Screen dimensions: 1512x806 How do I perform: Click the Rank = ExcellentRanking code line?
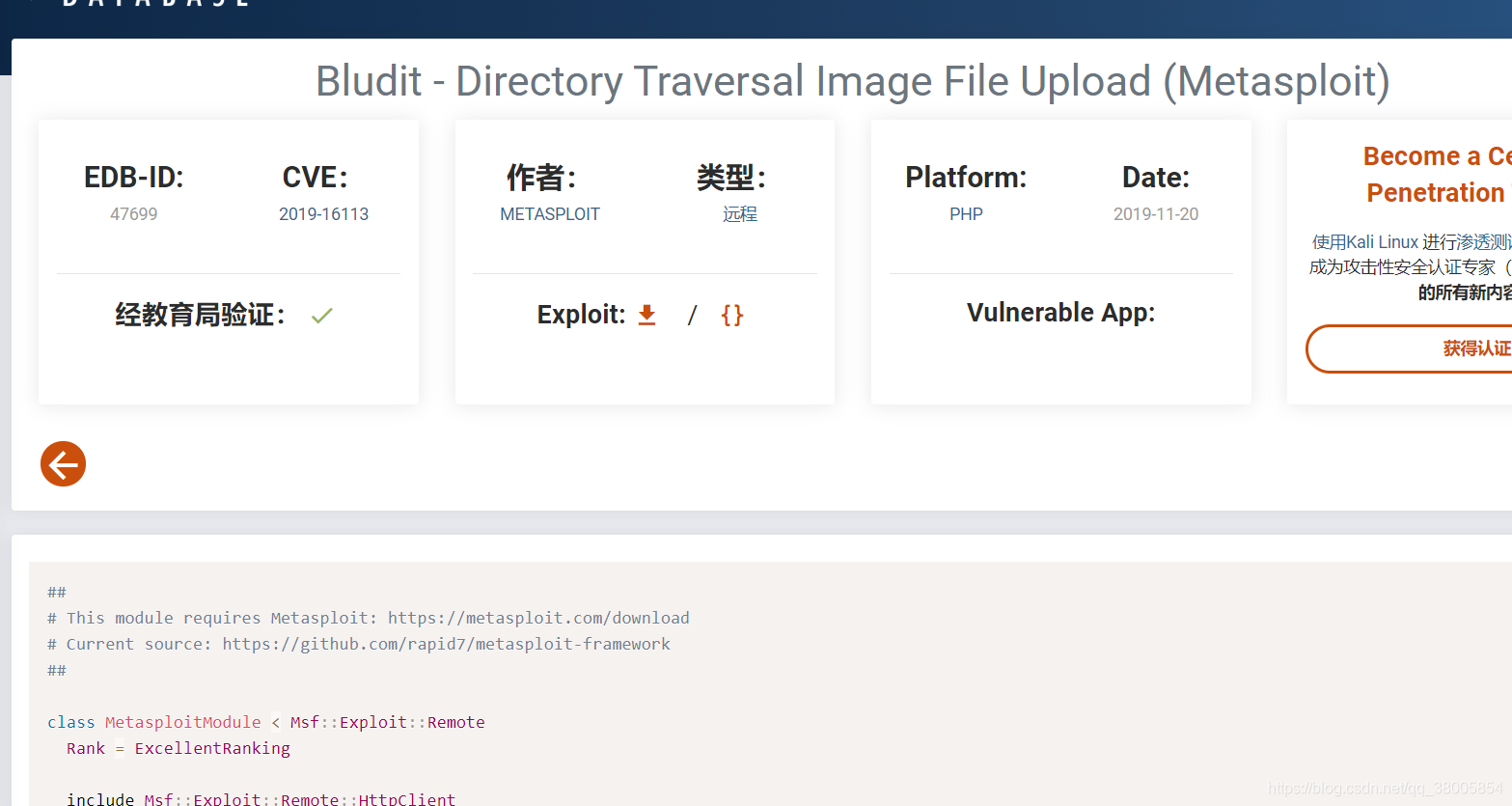coord(179,748)
